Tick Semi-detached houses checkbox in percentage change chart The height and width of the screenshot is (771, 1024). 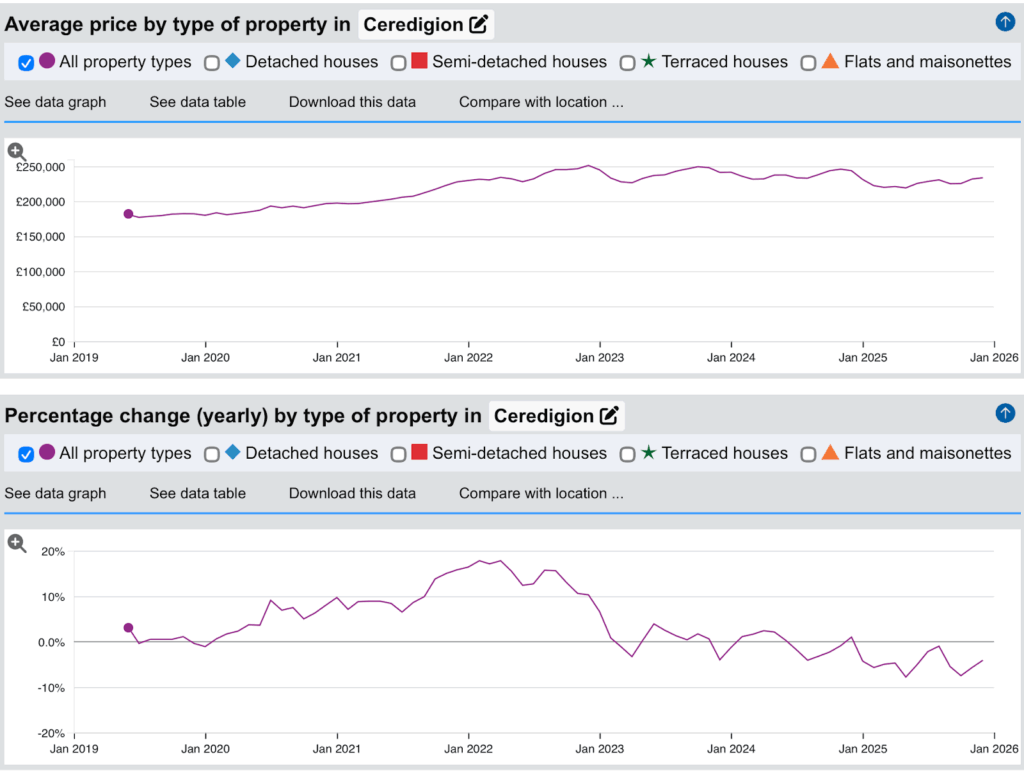[x=398, y=454]
